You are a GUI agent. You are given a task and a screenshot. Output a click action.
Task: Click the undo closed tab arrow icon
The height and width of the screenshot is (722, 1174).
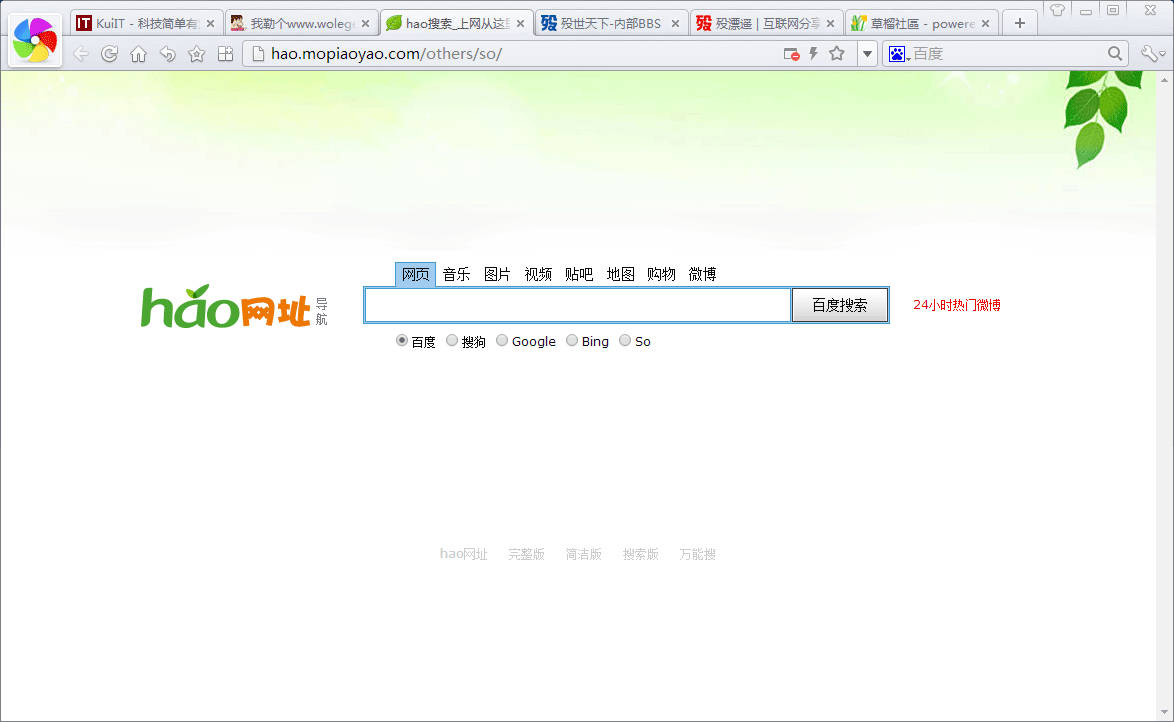tap(168, 54)
